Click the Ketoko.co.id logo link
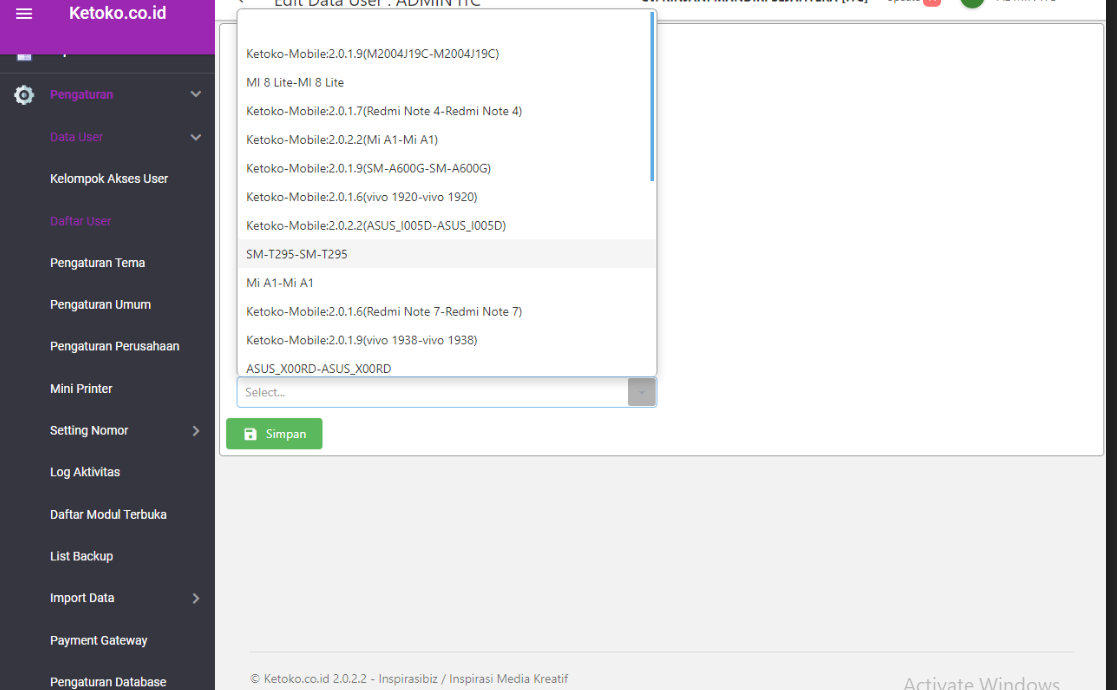This screenshot has width=1117, height=690. pyautogui.click(x=117, y=14)
